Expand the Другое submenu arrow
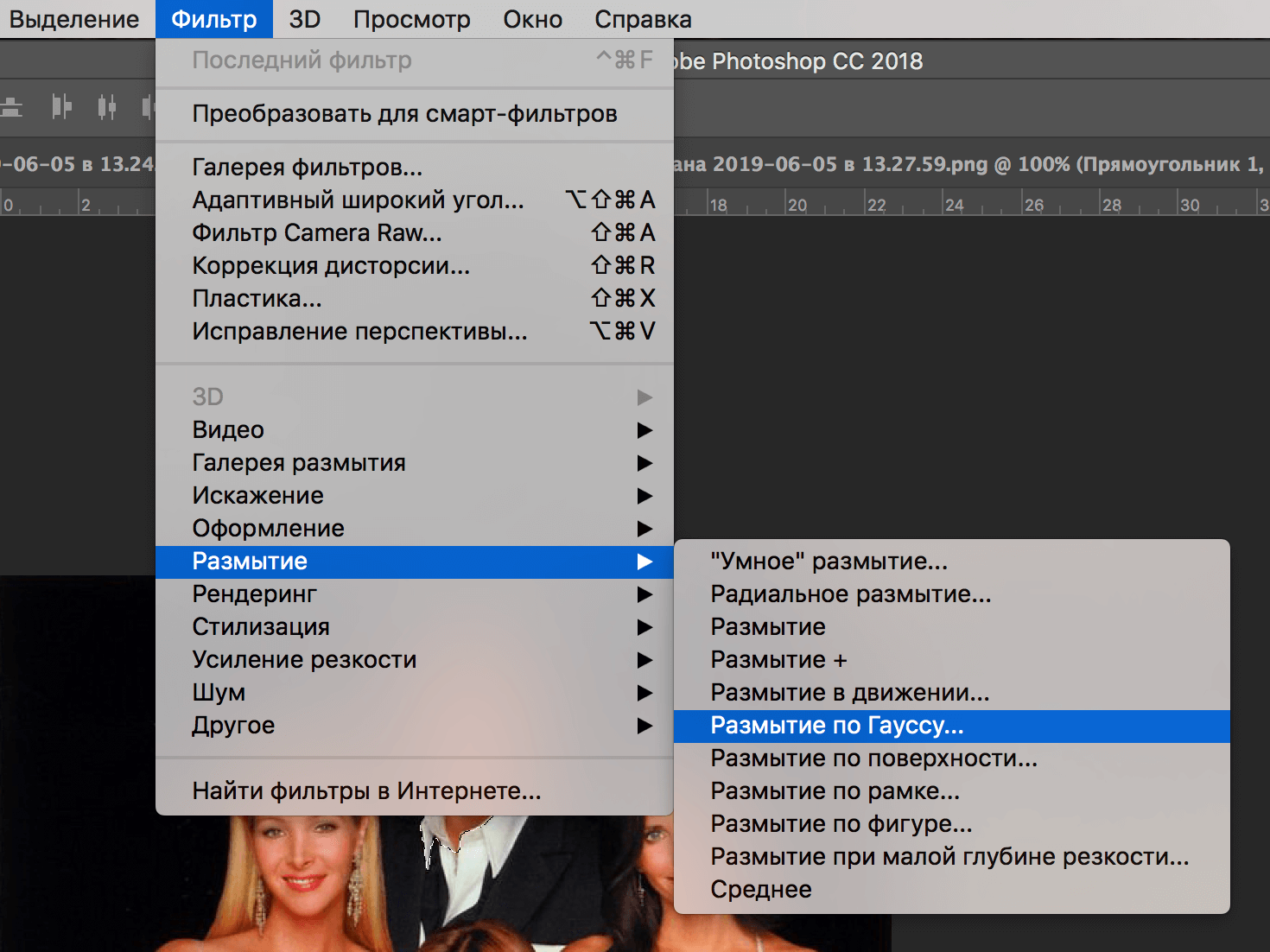This screenshot has height=952, width=1270. pos(645,726)
